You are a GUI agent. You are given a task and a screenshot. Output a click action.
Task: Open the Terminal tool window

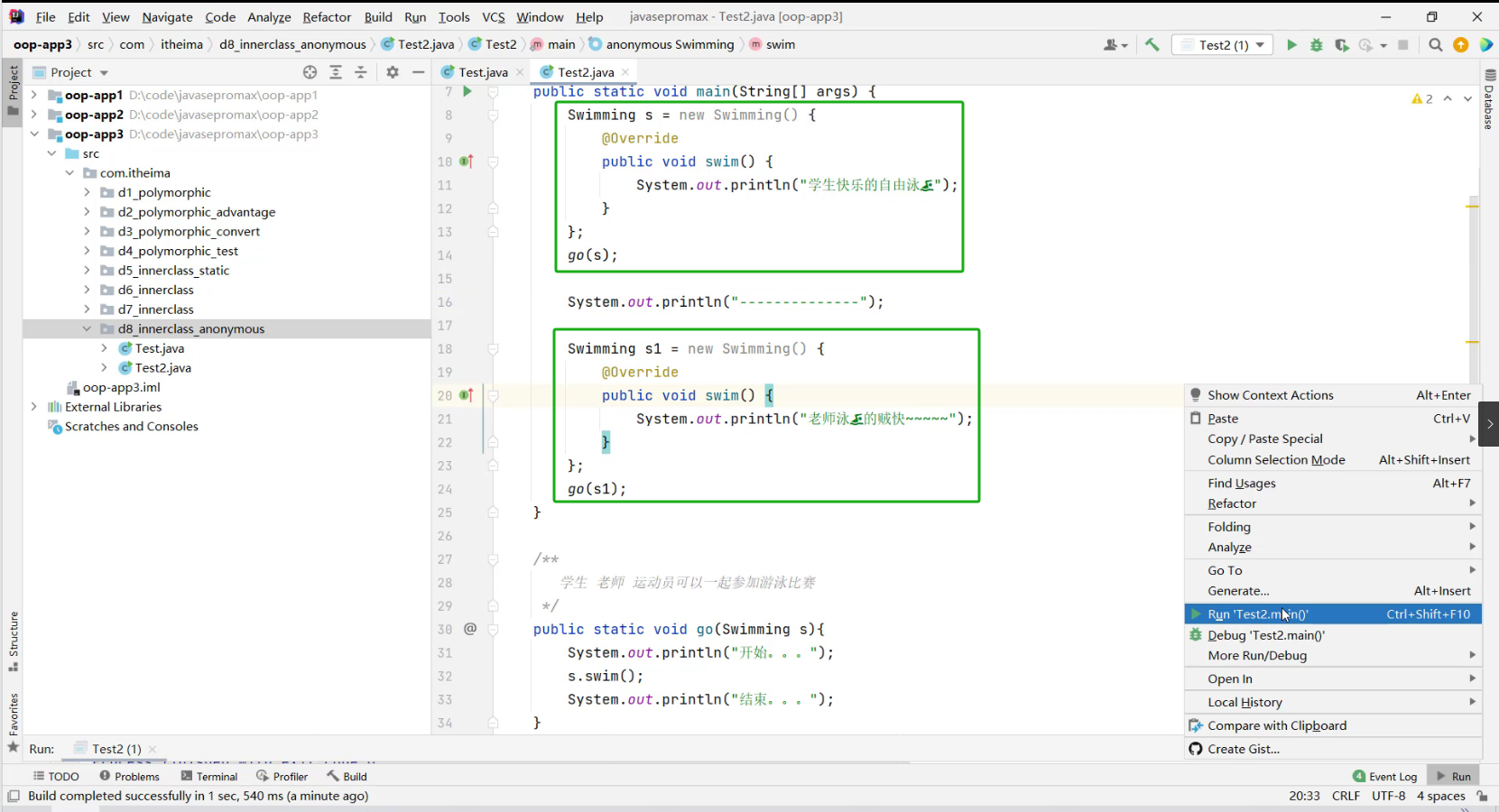tap(209, 776)
